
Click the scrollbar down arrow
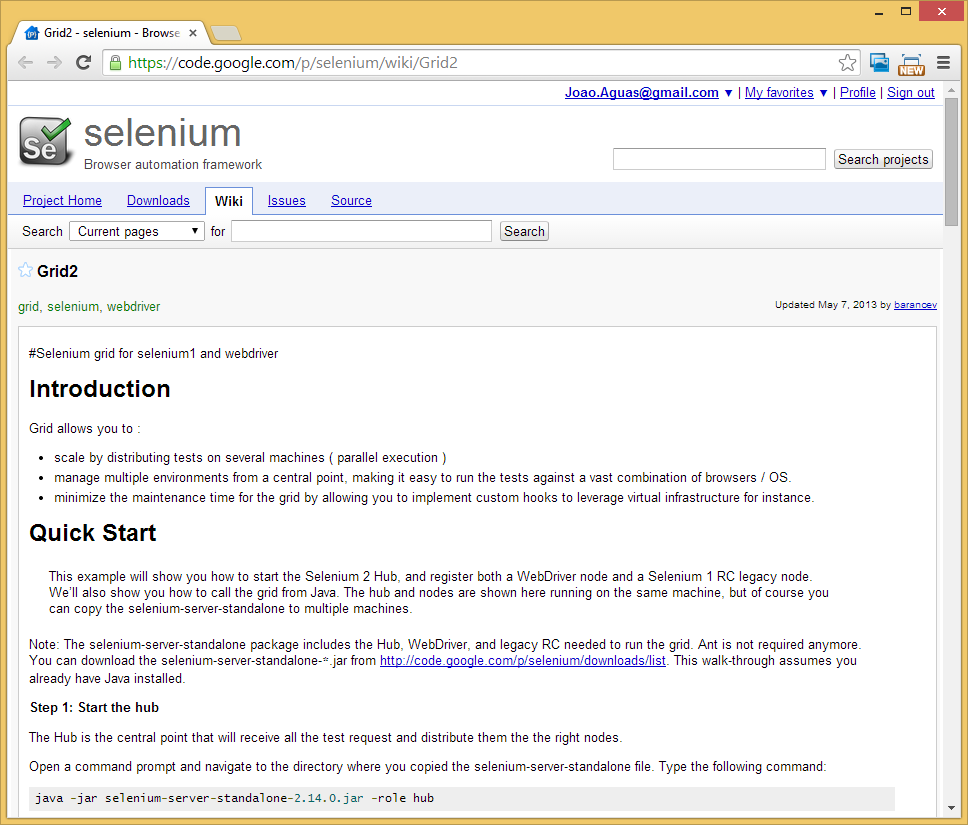pos(951,808)
